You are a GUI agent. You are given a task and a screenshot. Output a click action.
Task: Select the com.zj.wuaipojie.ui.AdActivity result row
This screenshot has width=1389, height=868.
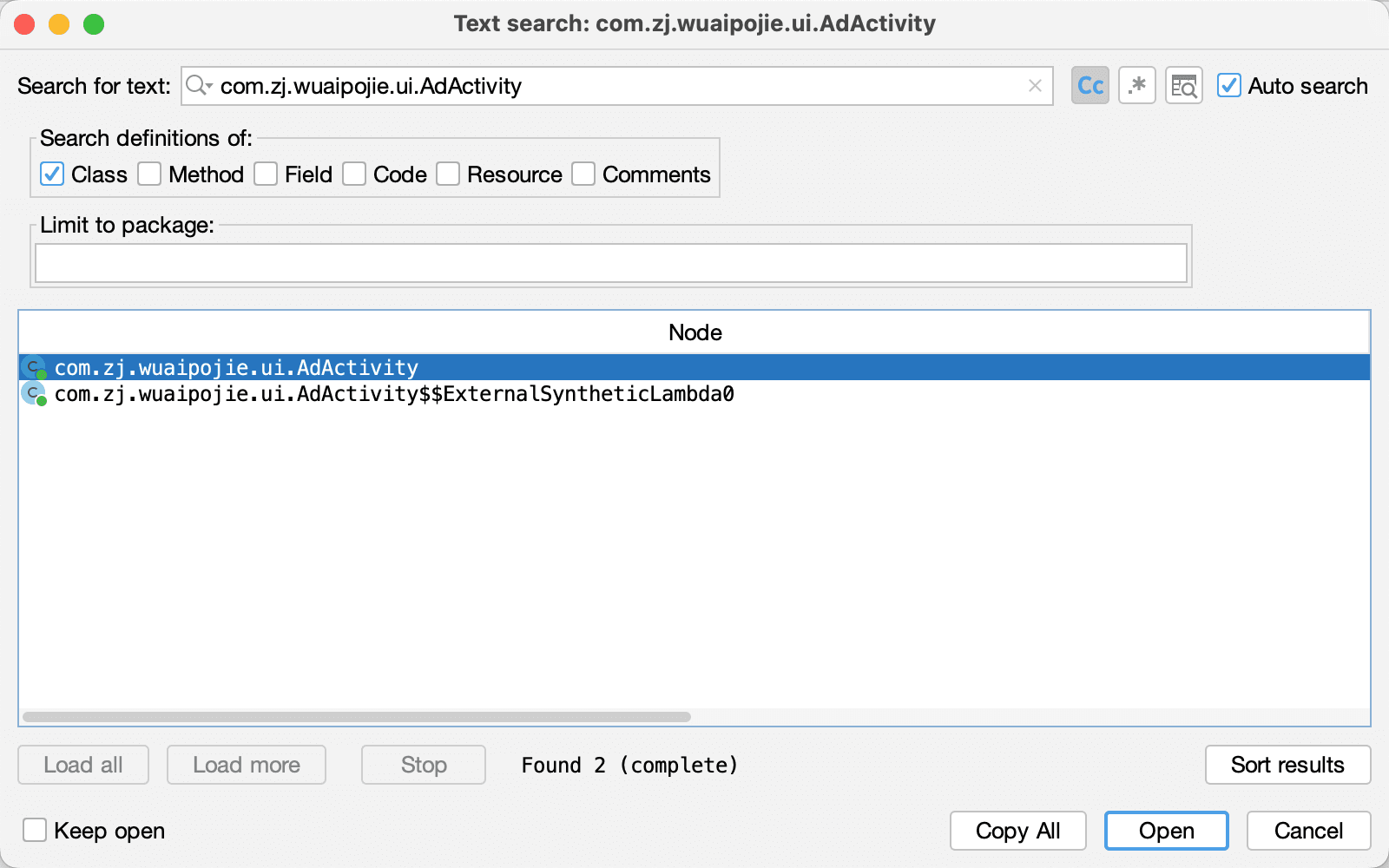pyautogui.click(x=694, y=368)
